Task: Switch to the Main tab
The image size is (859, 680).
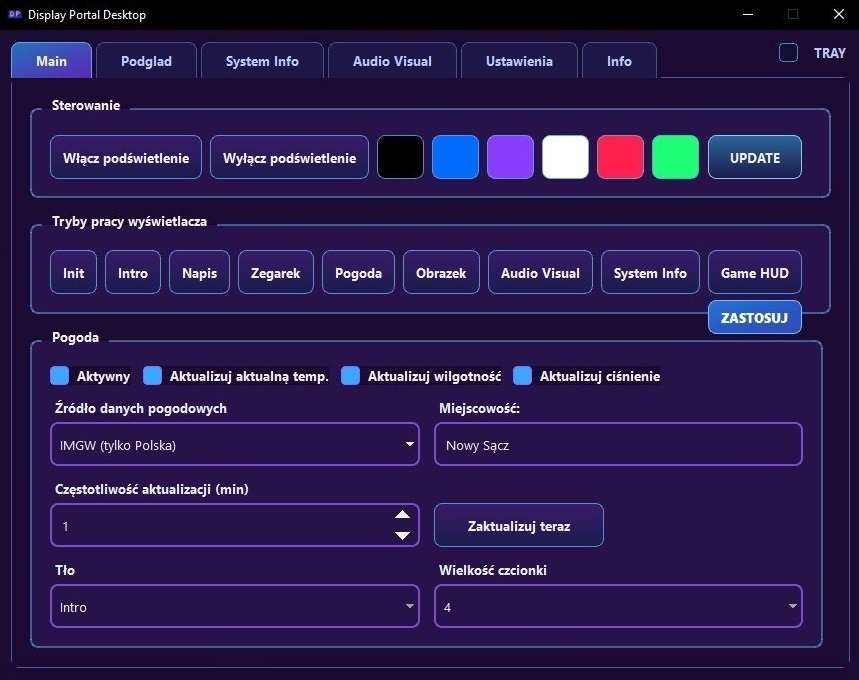Action: point(51,60)
